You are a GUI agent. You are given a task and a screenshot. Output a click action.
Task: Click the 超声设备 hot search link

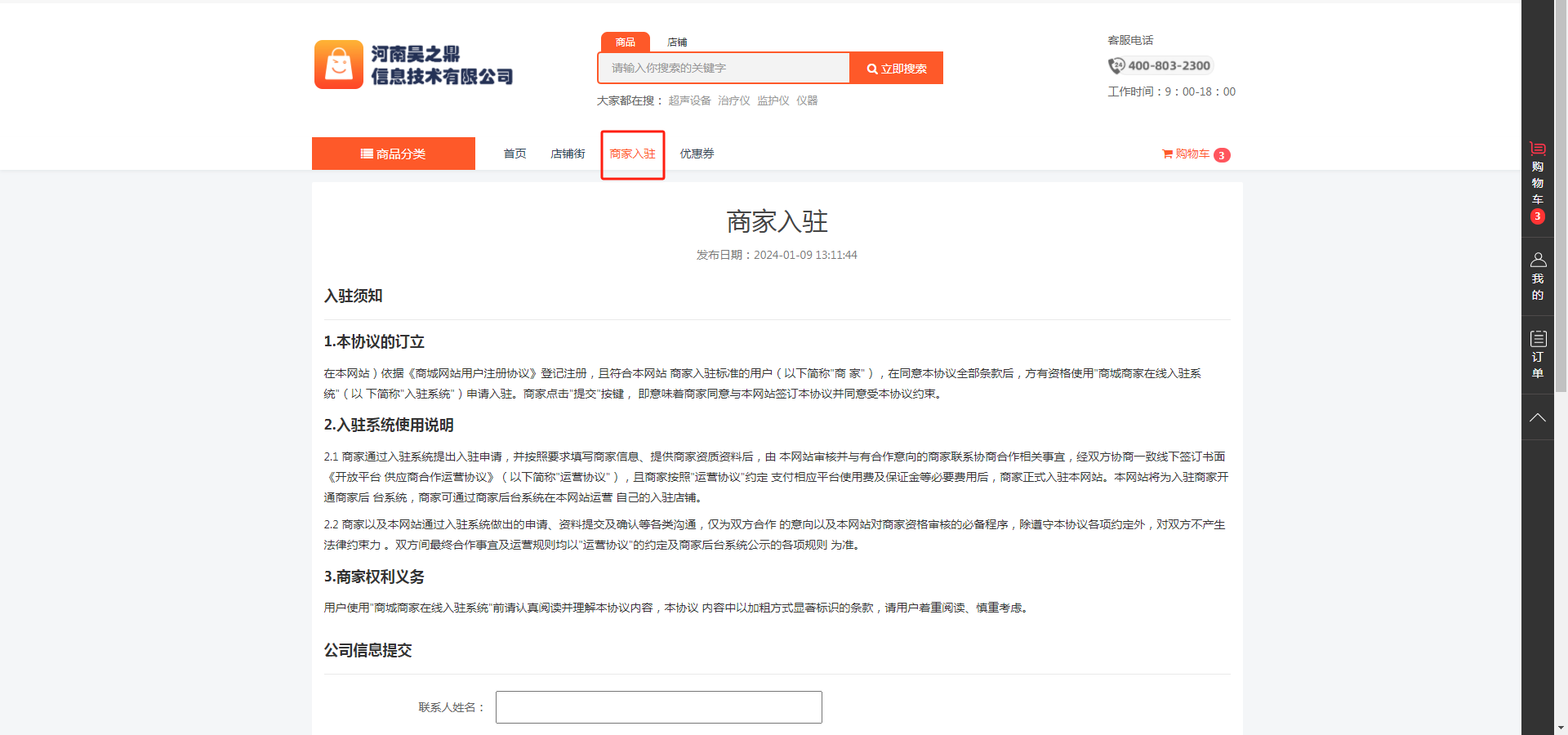[x=689, y=100]
